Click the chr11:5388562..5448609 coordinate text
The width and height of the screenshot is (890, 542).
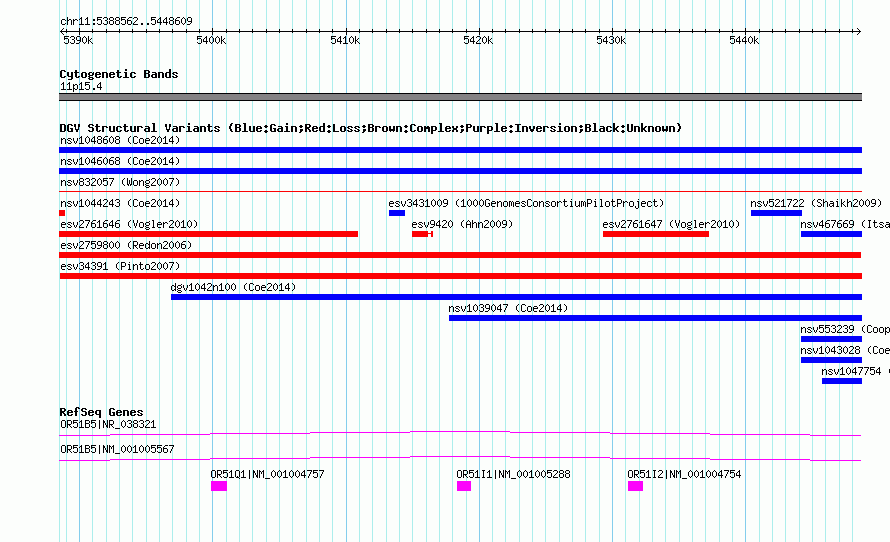(x=126, y=21)
